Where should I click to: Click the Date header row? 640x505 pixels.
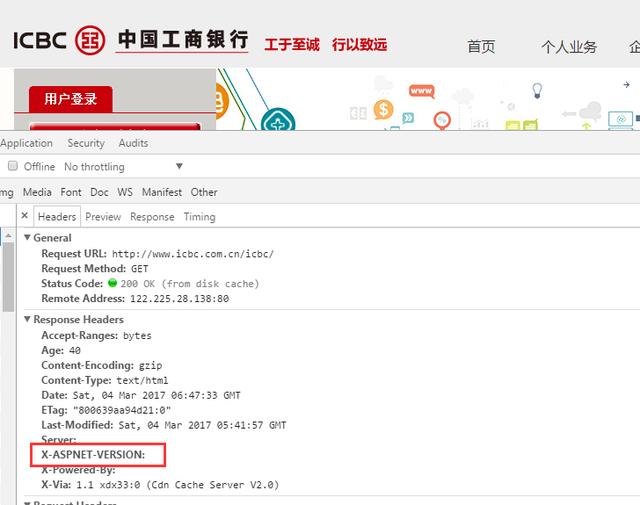[141, 395]
